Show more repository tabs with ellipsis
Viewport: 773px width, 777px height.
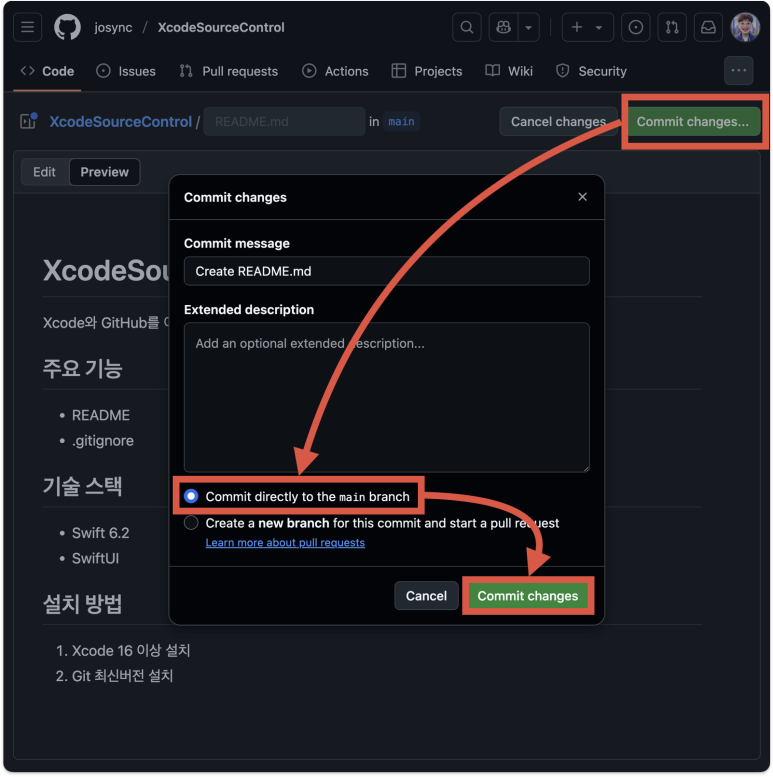click(739, 71)
